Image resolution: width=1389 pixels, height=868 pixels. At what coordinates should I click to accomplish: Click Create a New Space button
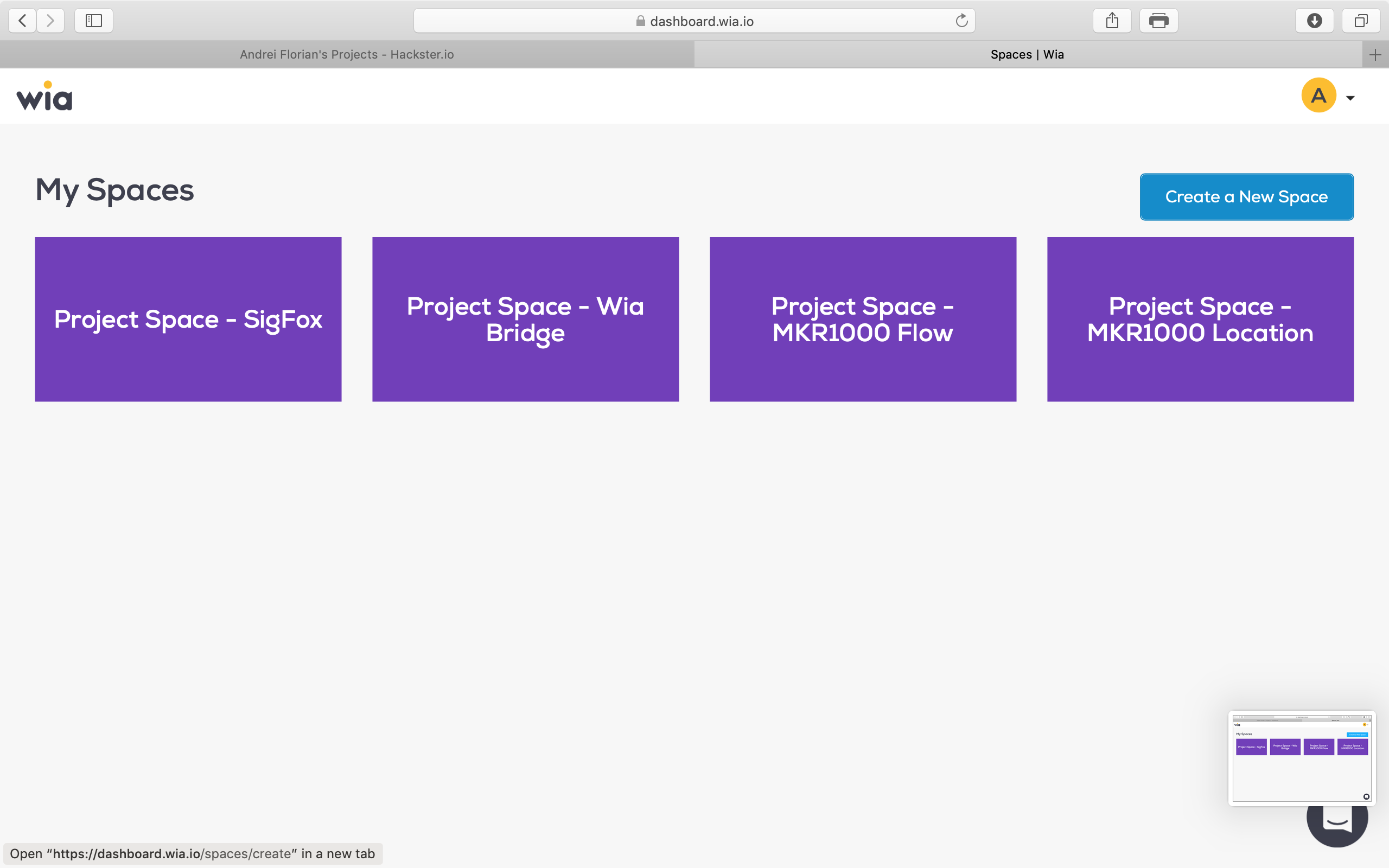(1246, 197)
